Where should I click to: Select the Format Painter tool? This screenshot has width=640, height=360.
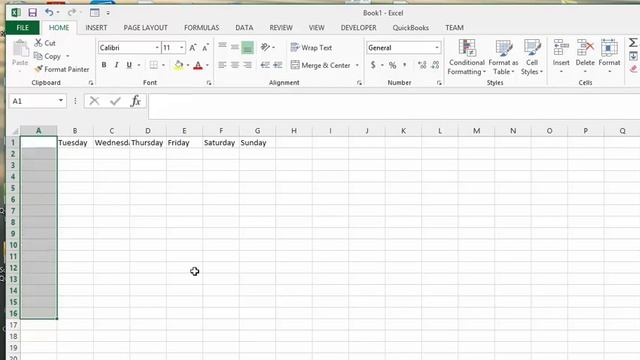(62, 69)
